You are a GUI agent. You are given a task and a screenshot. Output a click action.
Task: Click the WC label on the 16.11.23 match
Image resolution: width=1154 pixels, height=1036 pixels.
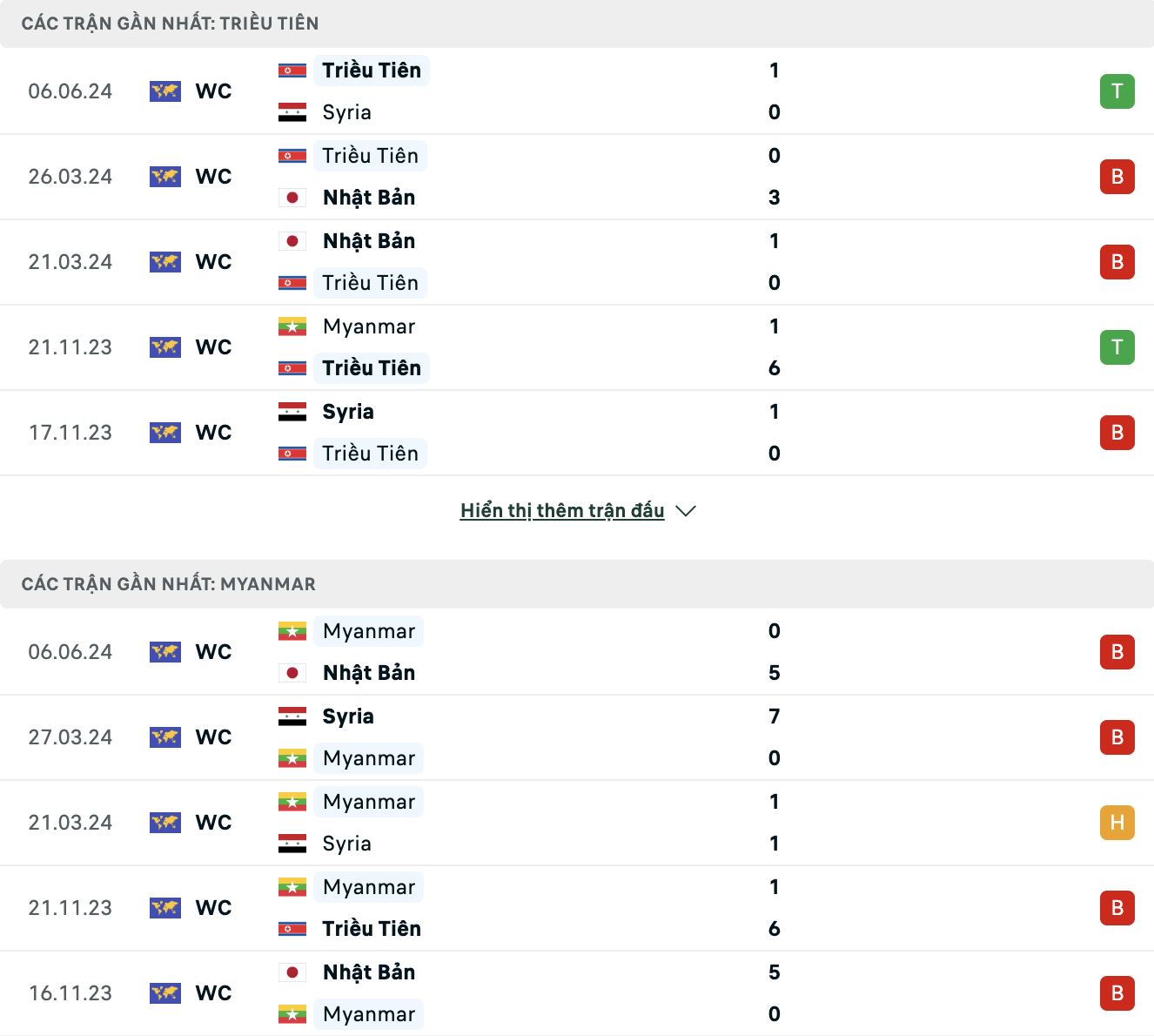pyautogui.click(x=214, y=993)
